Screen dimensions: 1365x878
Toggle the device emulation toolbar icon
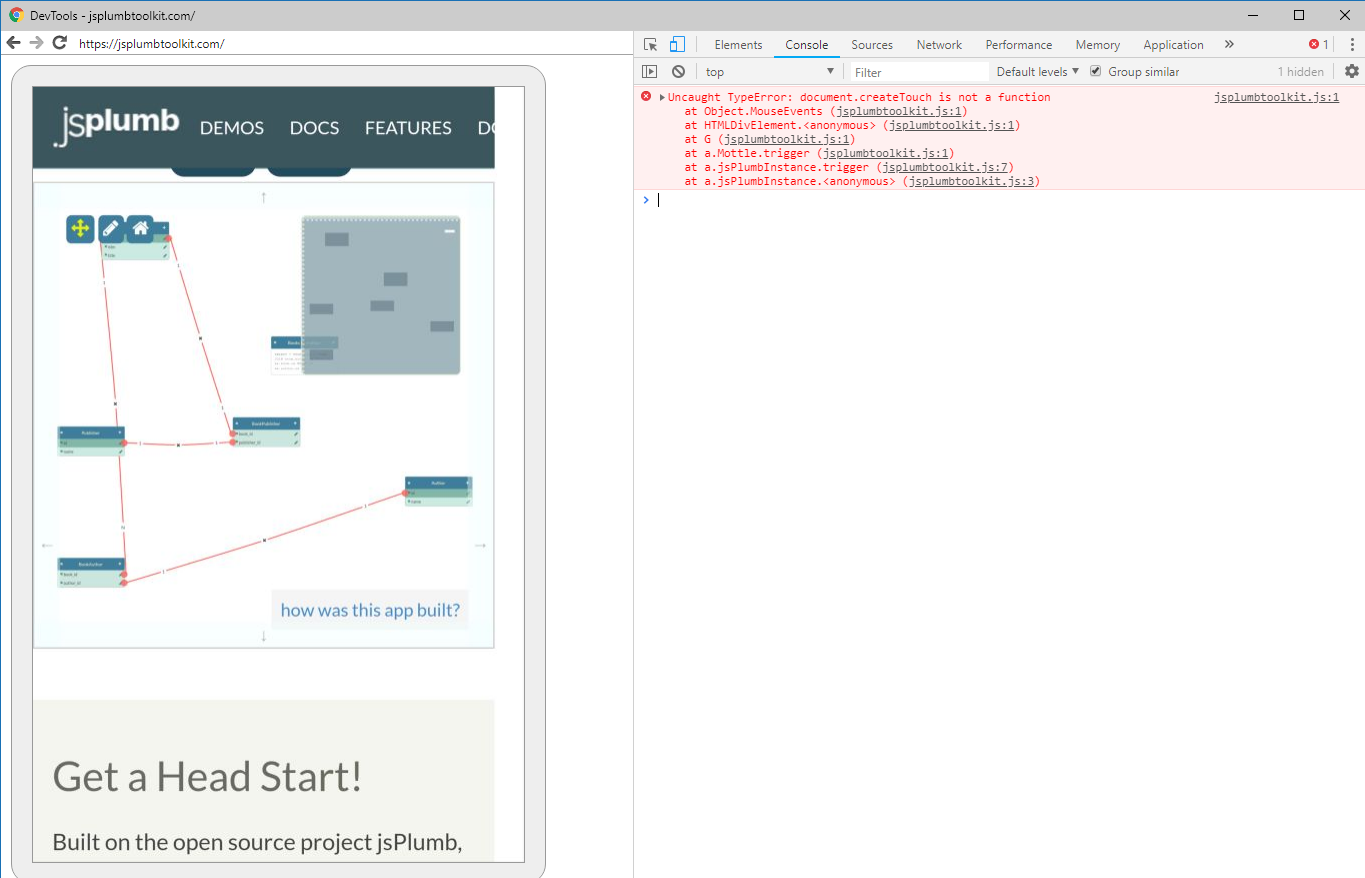click(678, 44)
